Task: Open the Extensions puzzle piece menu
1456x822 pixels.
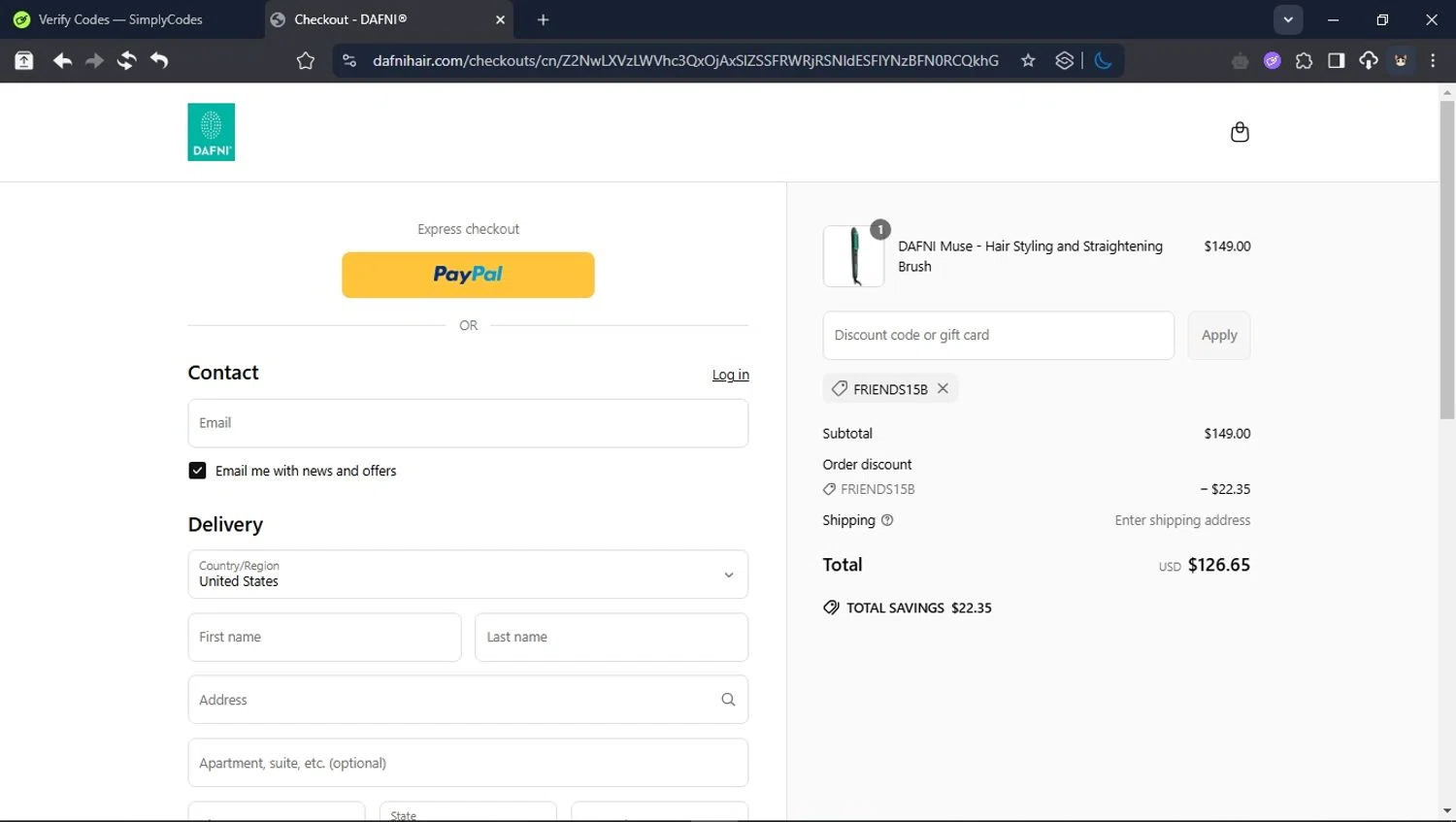Action: point(1304,61)
